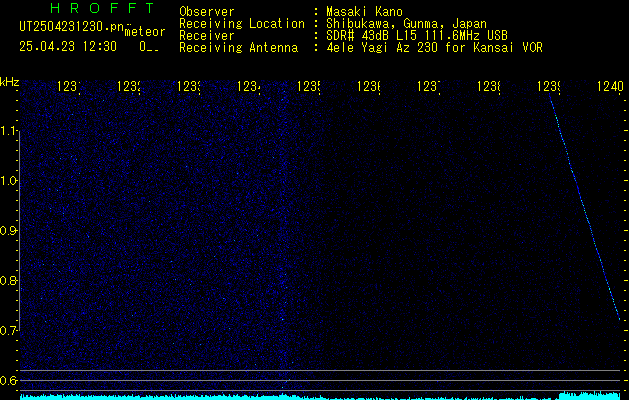Select the receiver value SDR# 43dB L15 111.6MHz USB
The height and width of the screenshot is (400, 629).
point(417,36)
